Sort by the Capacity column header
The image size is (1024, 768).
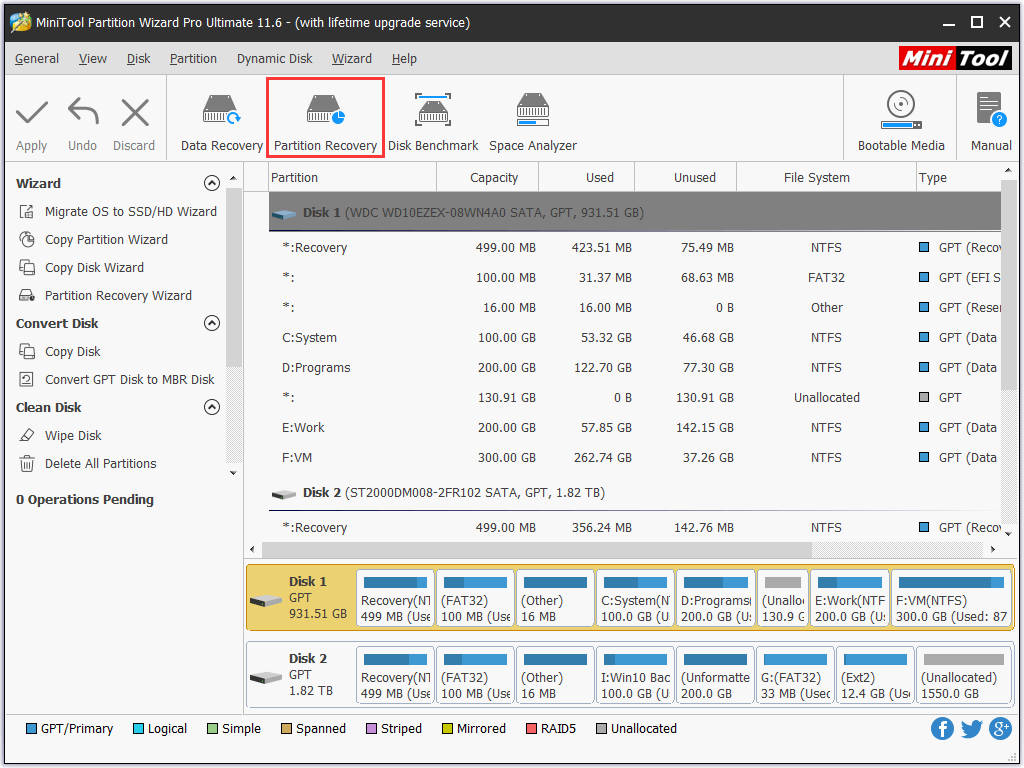point(487,178)
